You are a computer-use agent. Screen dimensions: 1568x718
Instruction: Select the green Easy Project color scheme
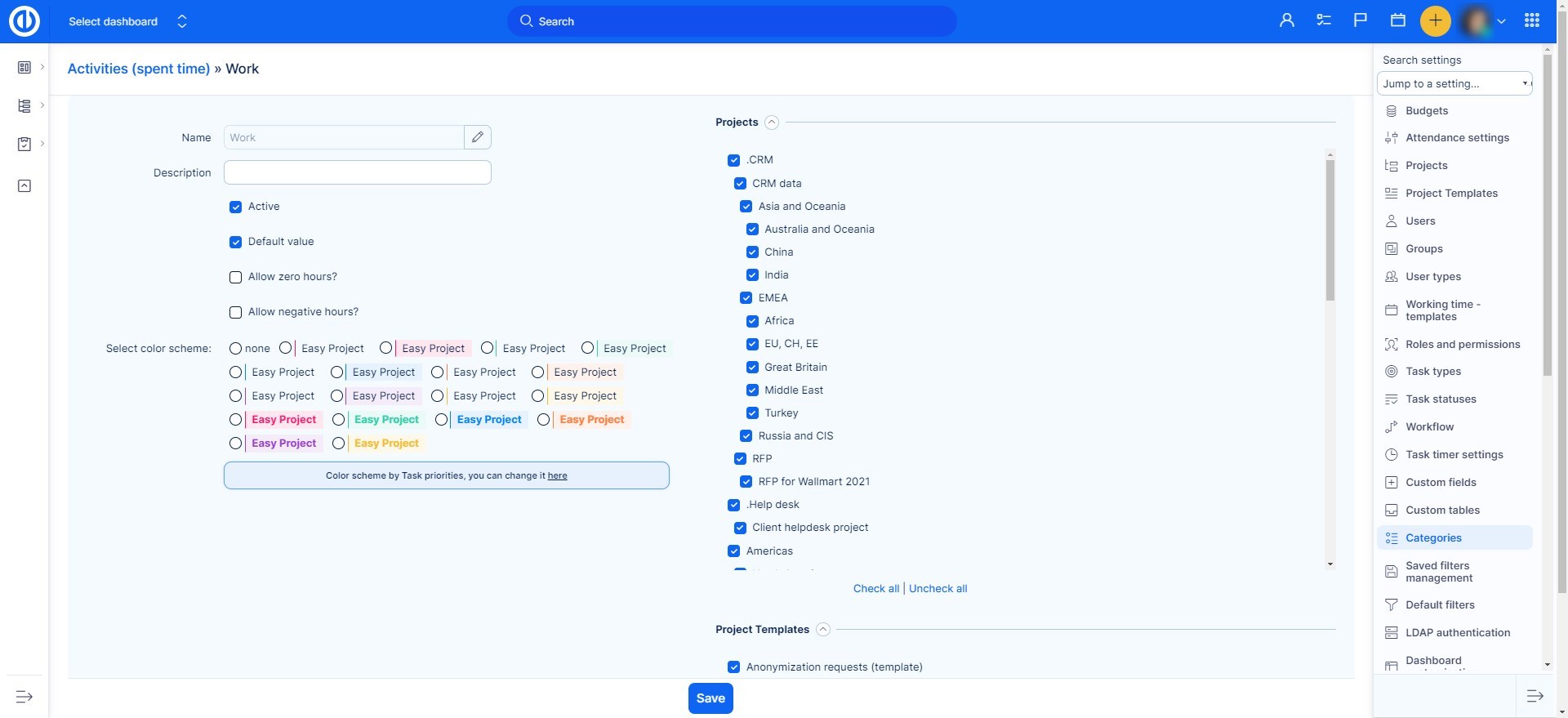[x=339, y=420]
